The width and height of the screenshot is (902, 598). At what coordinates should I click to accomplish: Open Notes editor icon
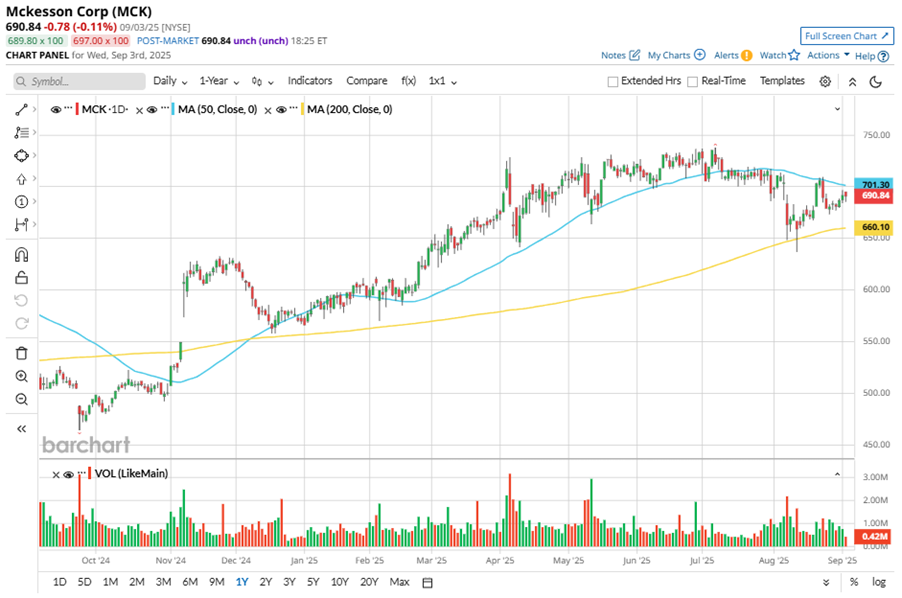[x=635, y=55]
